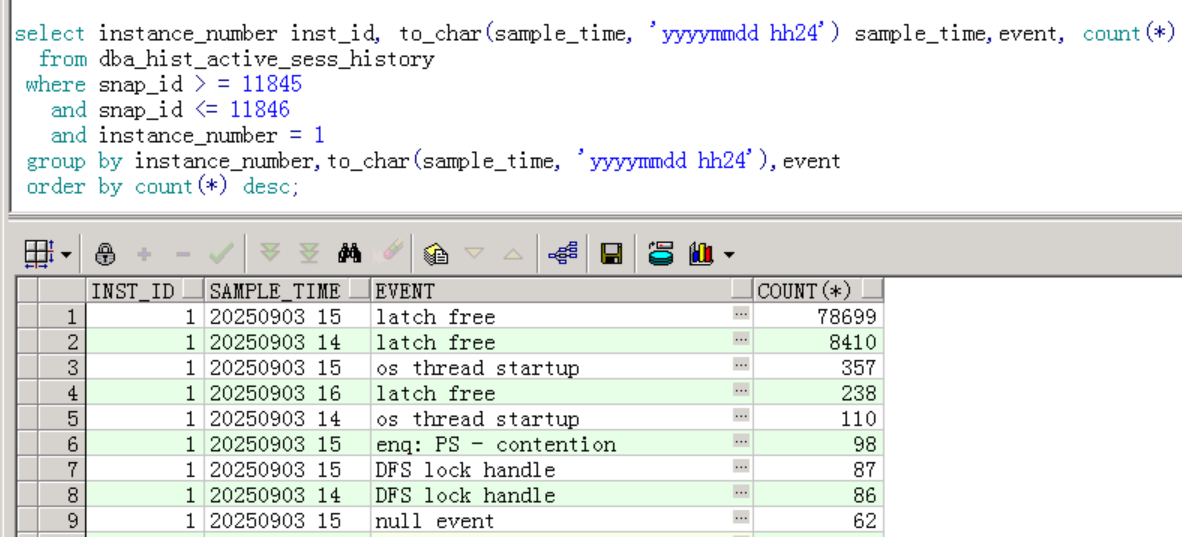1182x537 pixels.
Task: Open ellipsis in row 3 os thread startup
Action: point(742,364)
